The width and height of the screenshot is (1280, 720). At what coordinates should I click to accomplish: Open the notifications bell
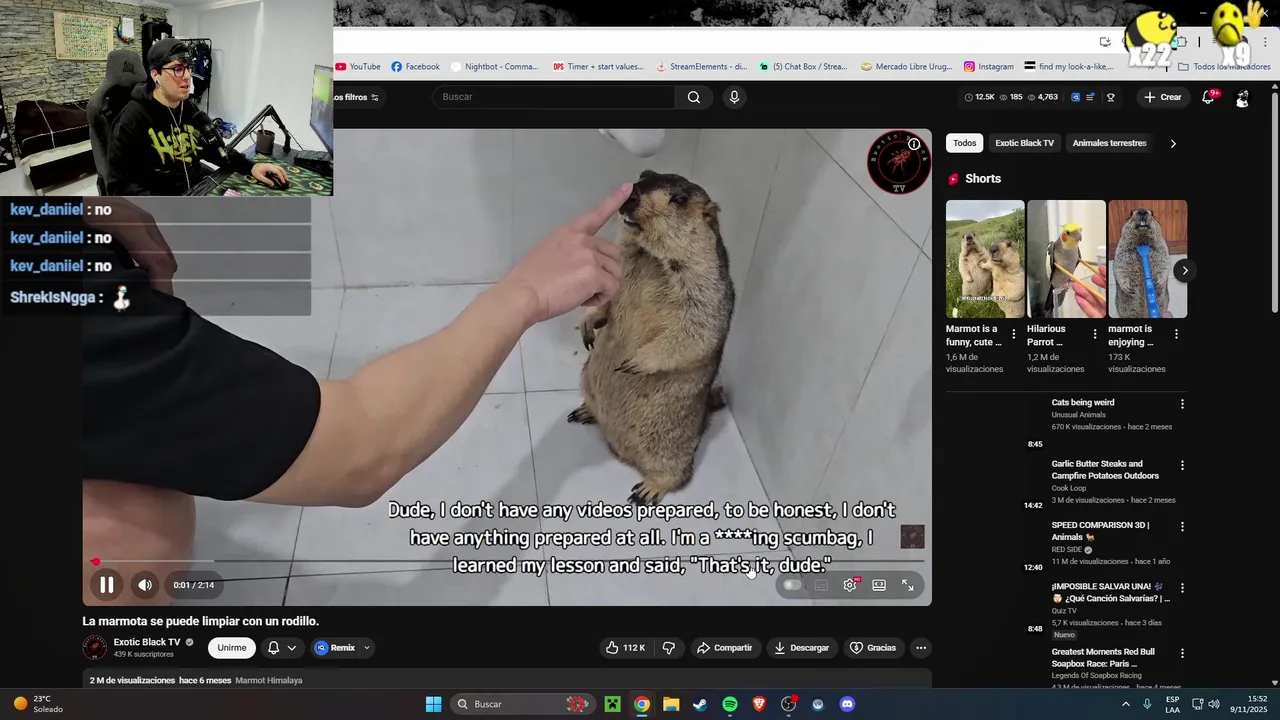click(x=1208, y=97)
